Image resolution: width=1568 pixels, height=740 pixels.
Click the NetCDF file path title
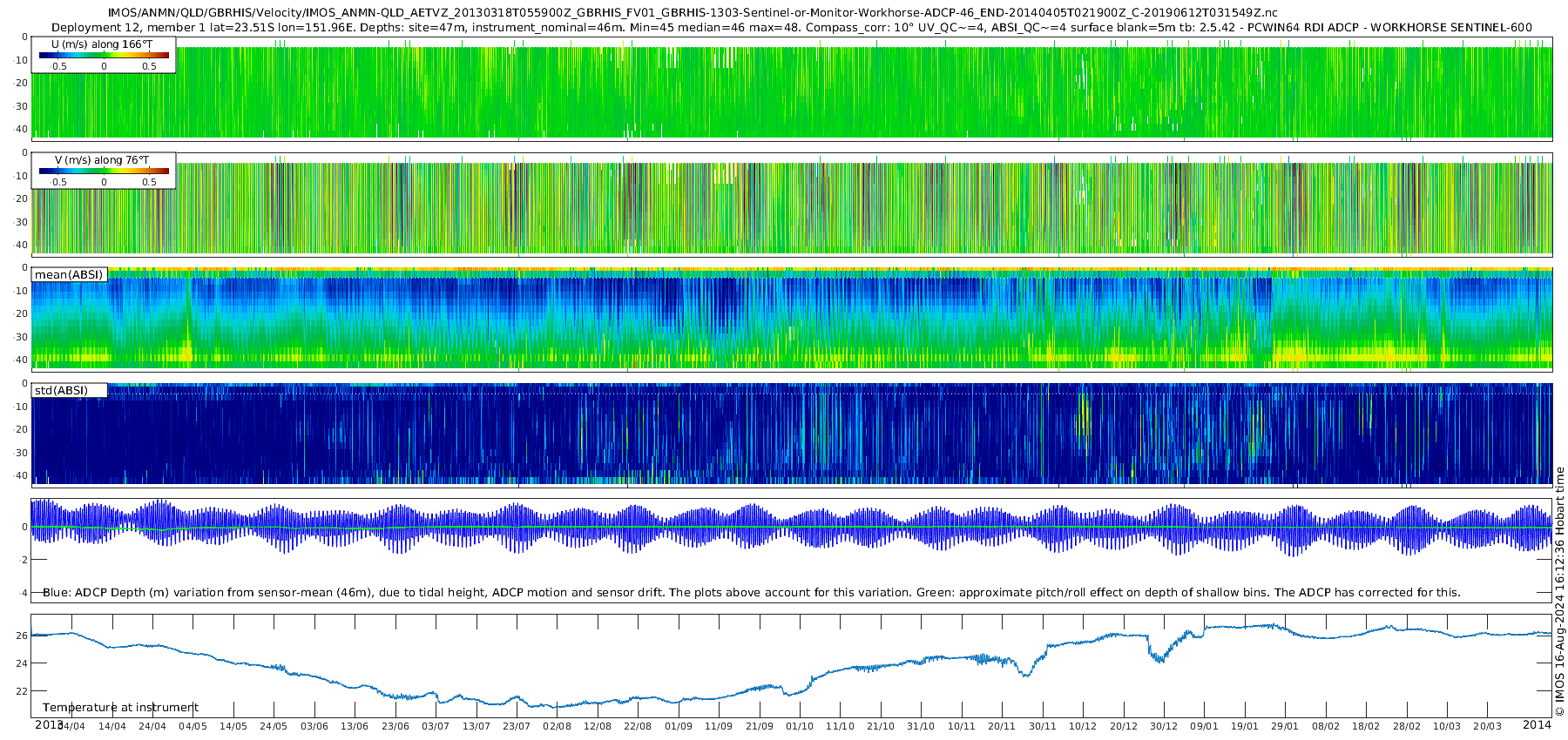(693, 12)
